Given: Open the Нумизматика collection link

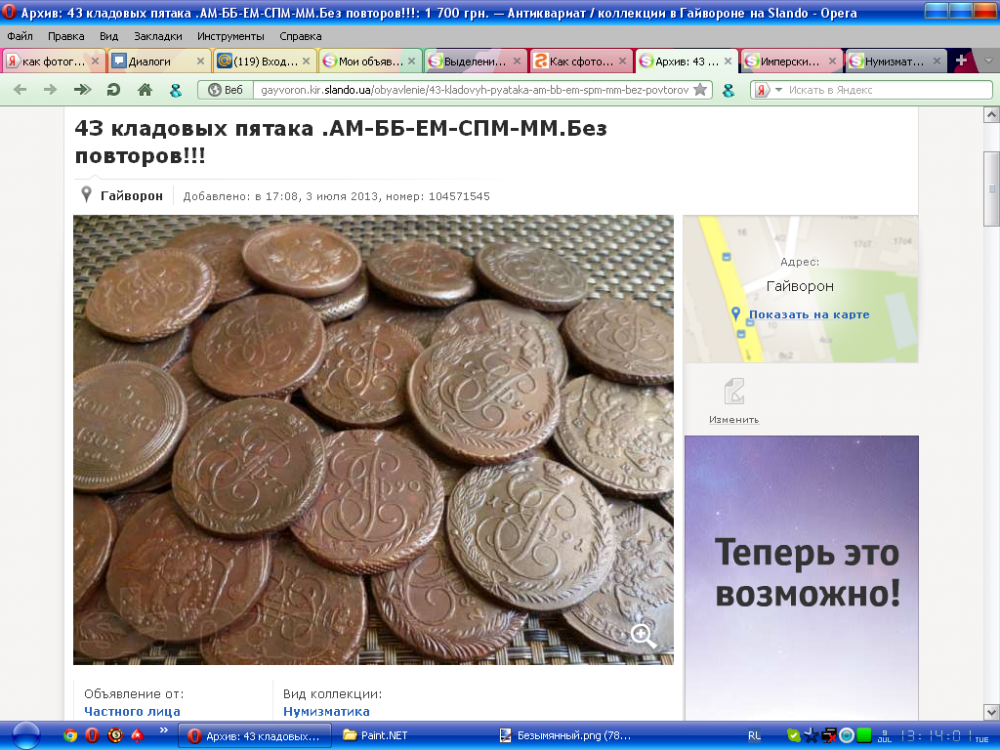Looking at the screenshot, I should 326,711.
